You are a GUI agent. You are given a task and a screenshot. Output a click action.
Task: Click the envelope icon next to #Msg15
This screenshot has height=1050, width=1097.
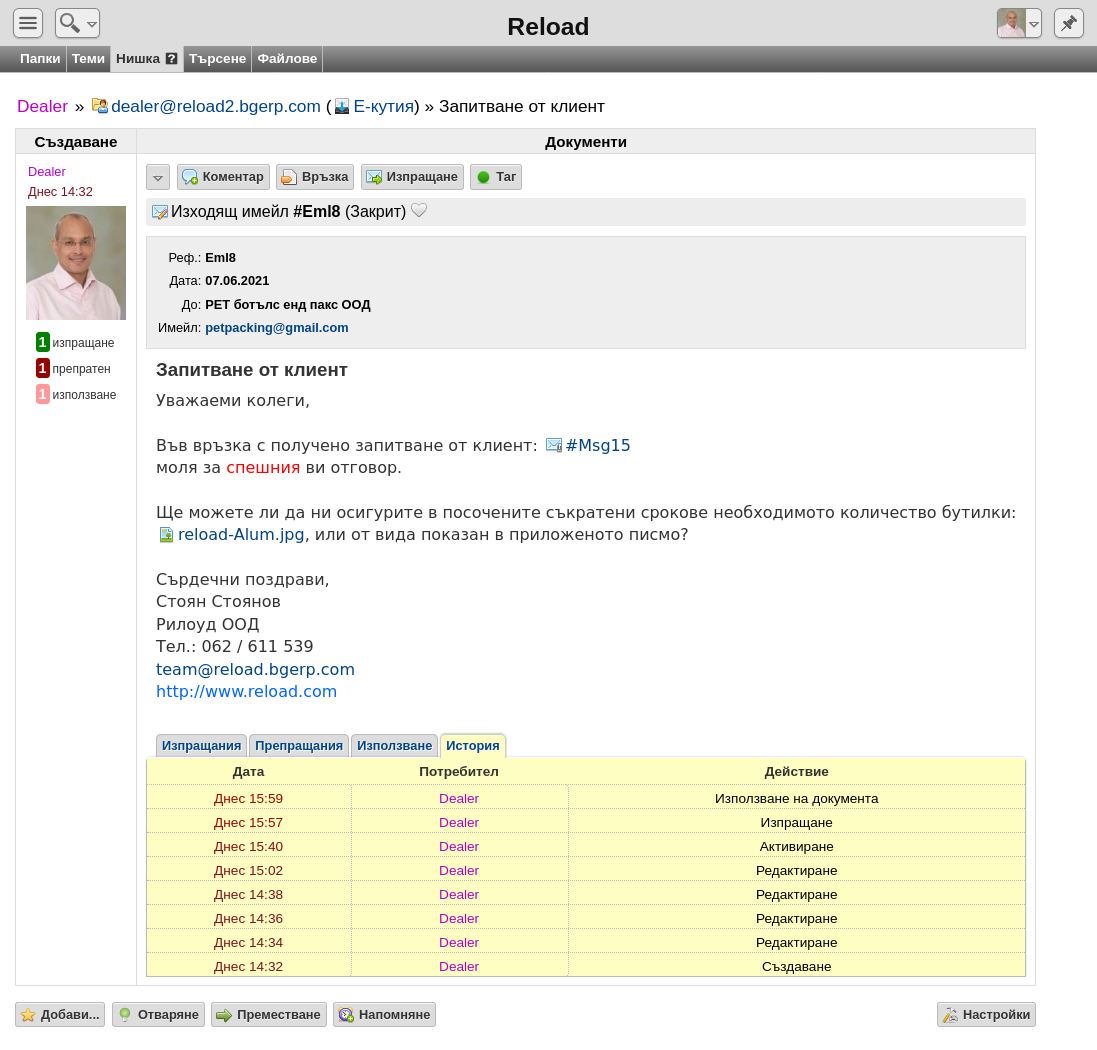click(x=553, y=446)
